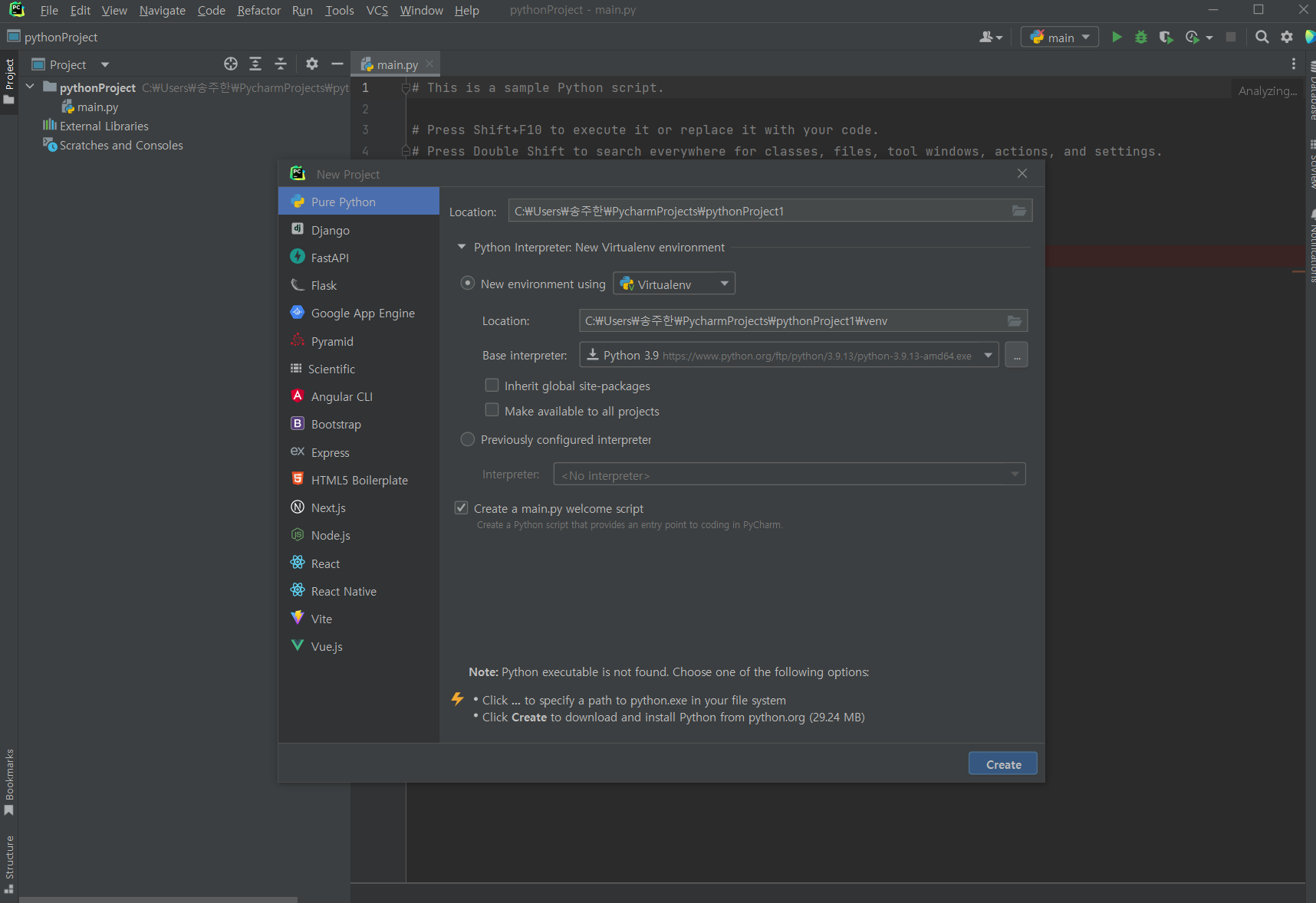Choose Node.js project type
Viewport: 1316px width, 903px height.
coord(359,535)
